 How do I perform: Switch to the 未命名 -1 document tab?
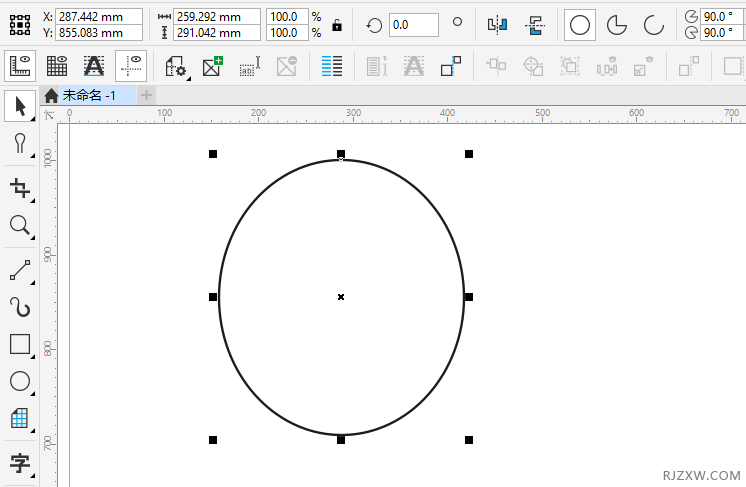point(88,95)
